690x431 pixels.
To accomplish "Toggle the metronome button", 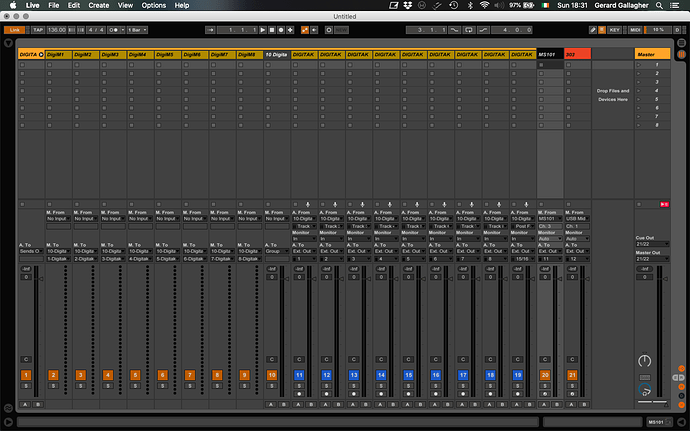I will [114, 30].
